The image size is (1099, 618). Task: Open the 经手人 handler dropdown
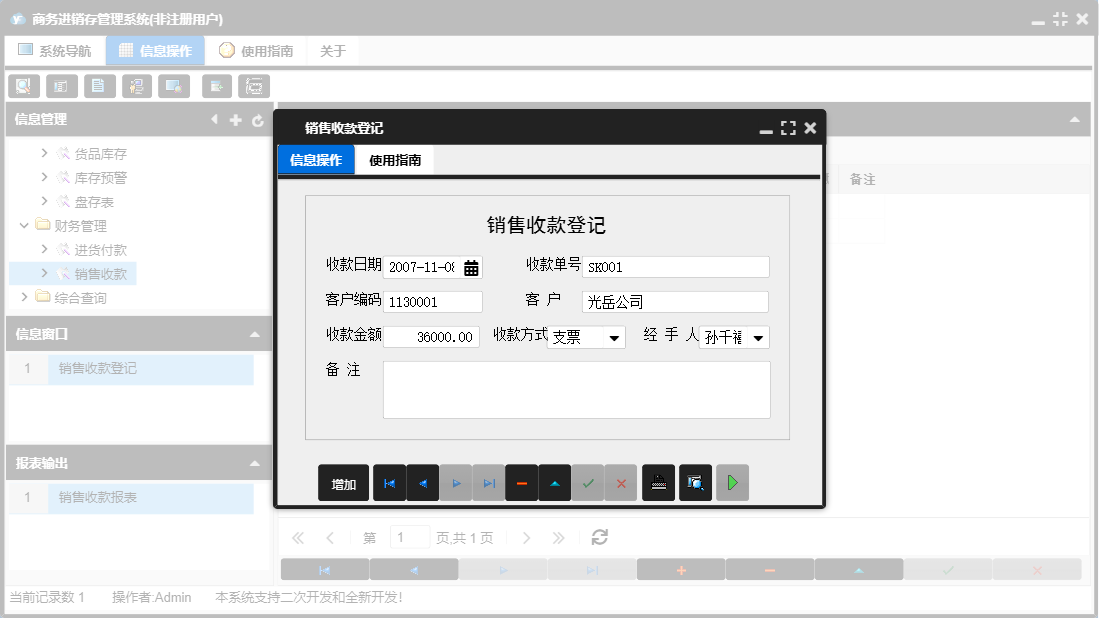(x=758, y=337)
